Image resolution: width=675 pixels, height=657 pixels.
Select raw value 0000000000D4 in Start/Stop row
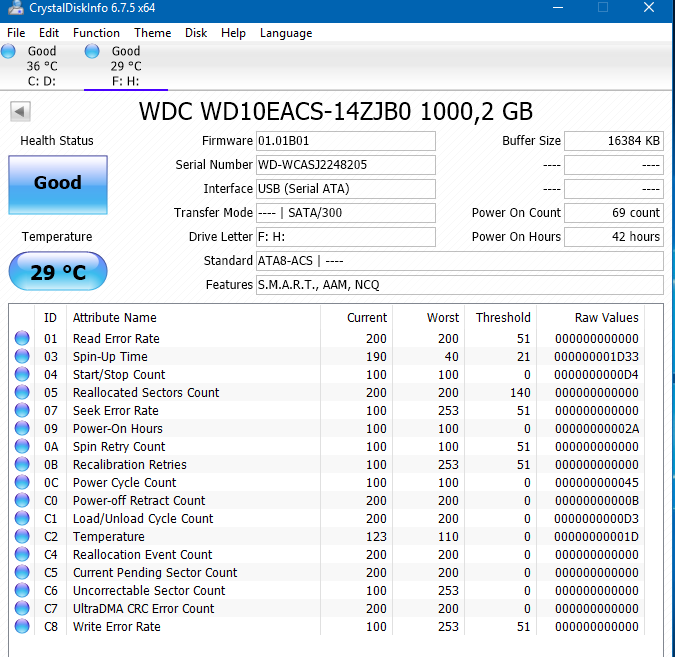[596, 375]
